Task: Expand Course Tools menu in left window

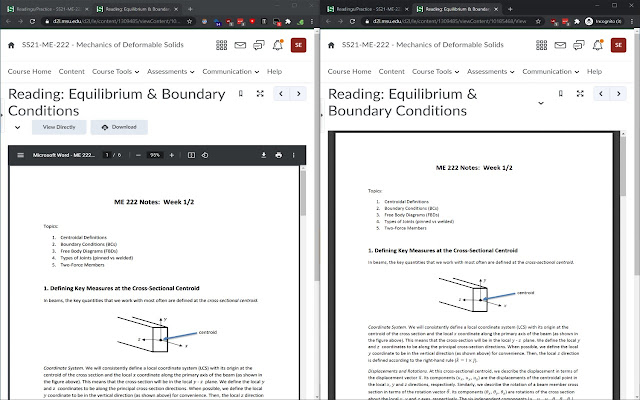Action: pos(116,71)
